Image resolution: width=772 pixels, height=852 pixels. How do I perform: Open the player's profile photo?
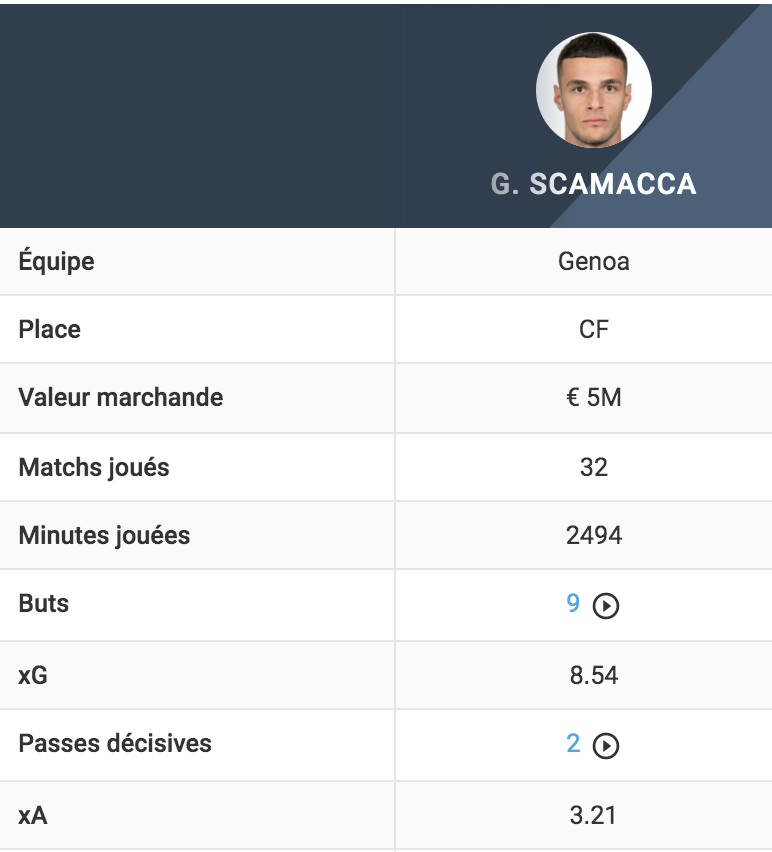pos(594,90)
